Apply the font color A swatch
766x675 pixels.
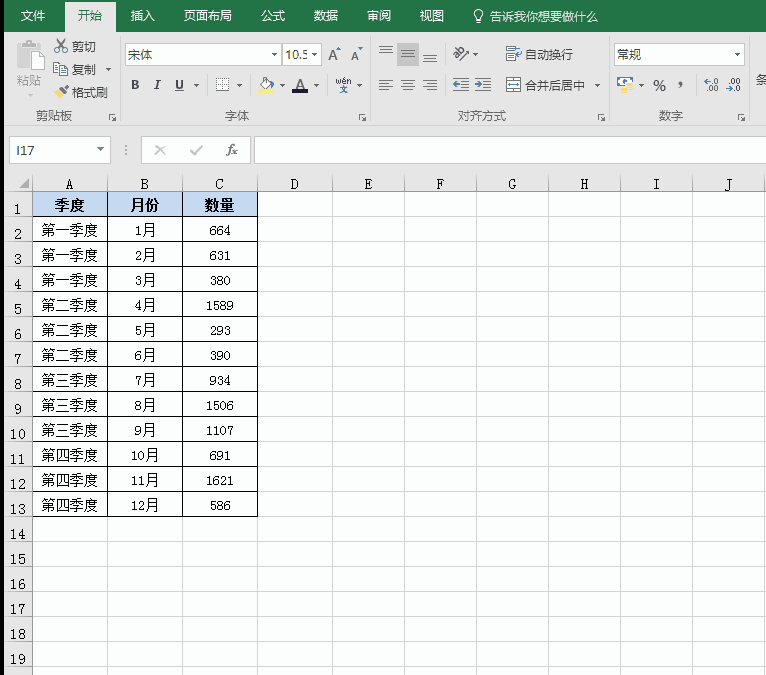point(300,85)
